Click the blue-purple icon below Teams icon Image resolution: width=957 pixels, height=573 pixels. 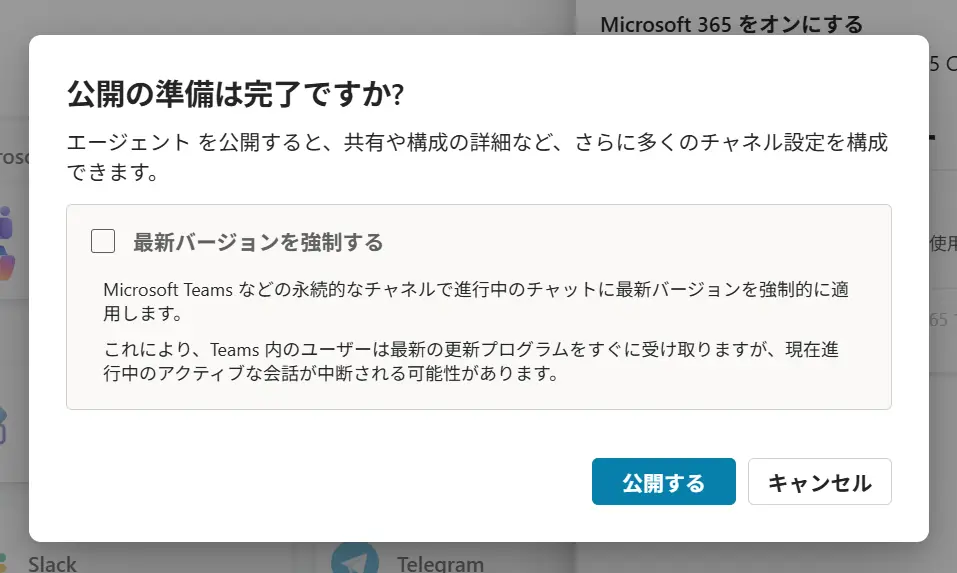(x=5, y=425)
